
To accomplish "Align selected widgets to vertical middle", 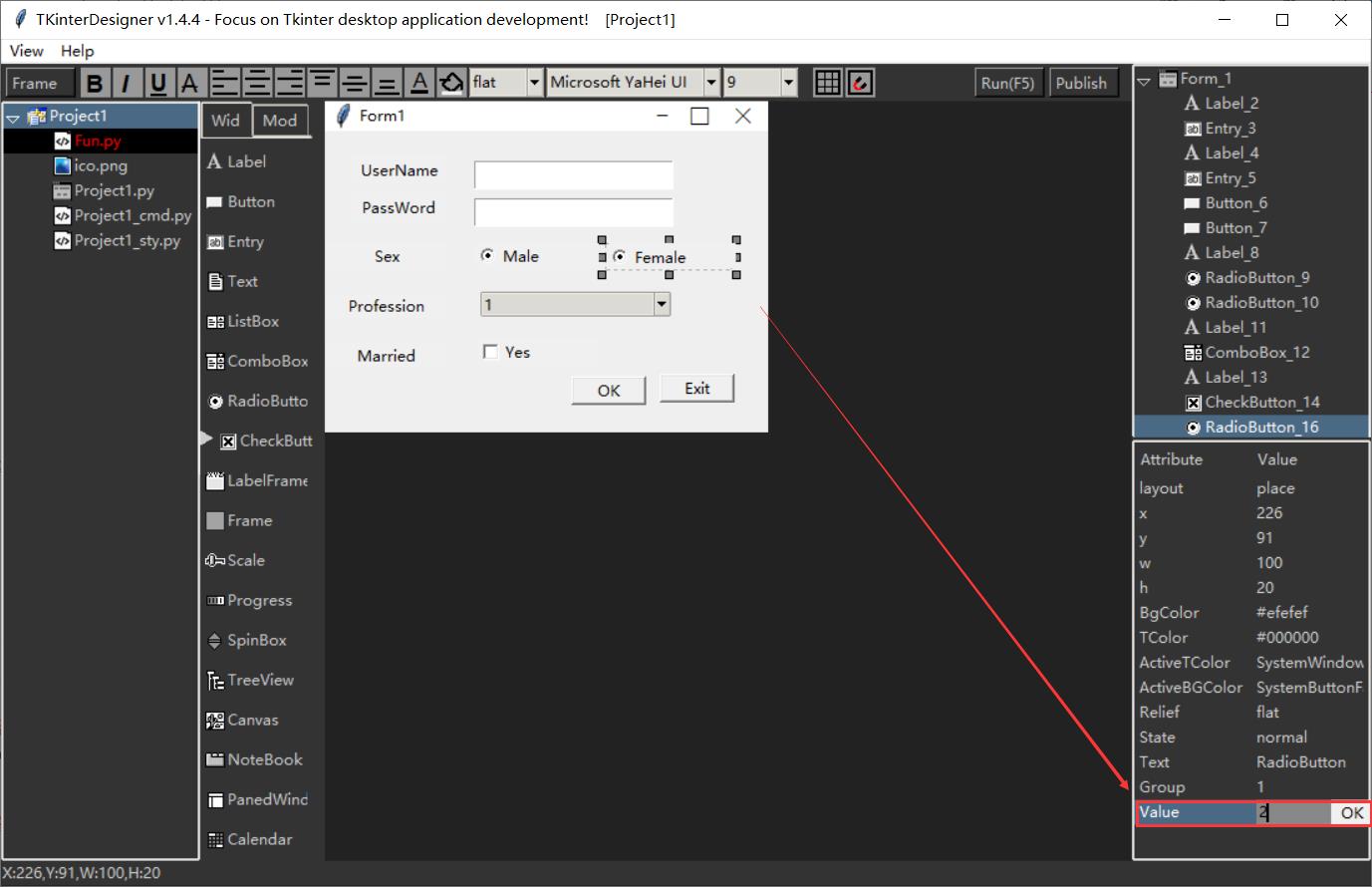I will pos(354,83).
